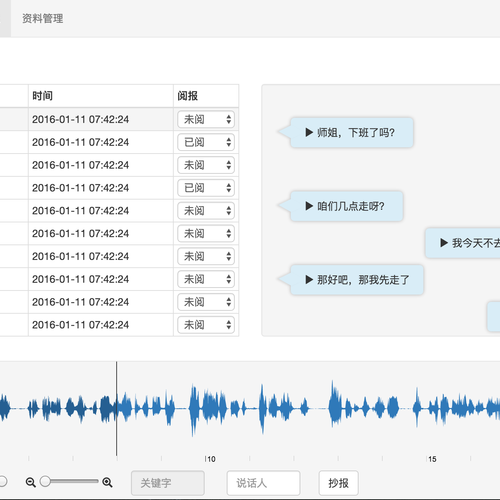The height and width of the screenshot is (500, 500).
Task: Click the zoom in magnifier icon
Action: [x=107, y=482]
